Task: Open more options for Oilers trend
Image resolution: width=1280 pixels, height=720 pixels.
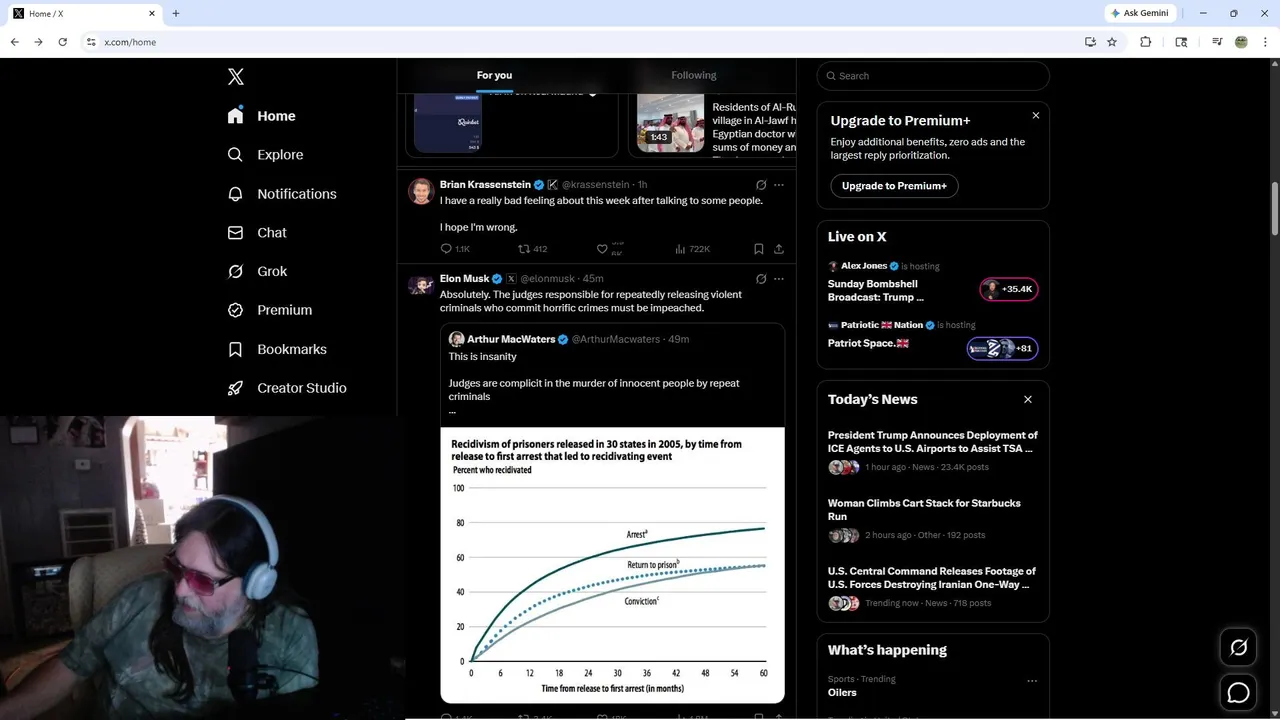Action: (x=1031, y=681)
